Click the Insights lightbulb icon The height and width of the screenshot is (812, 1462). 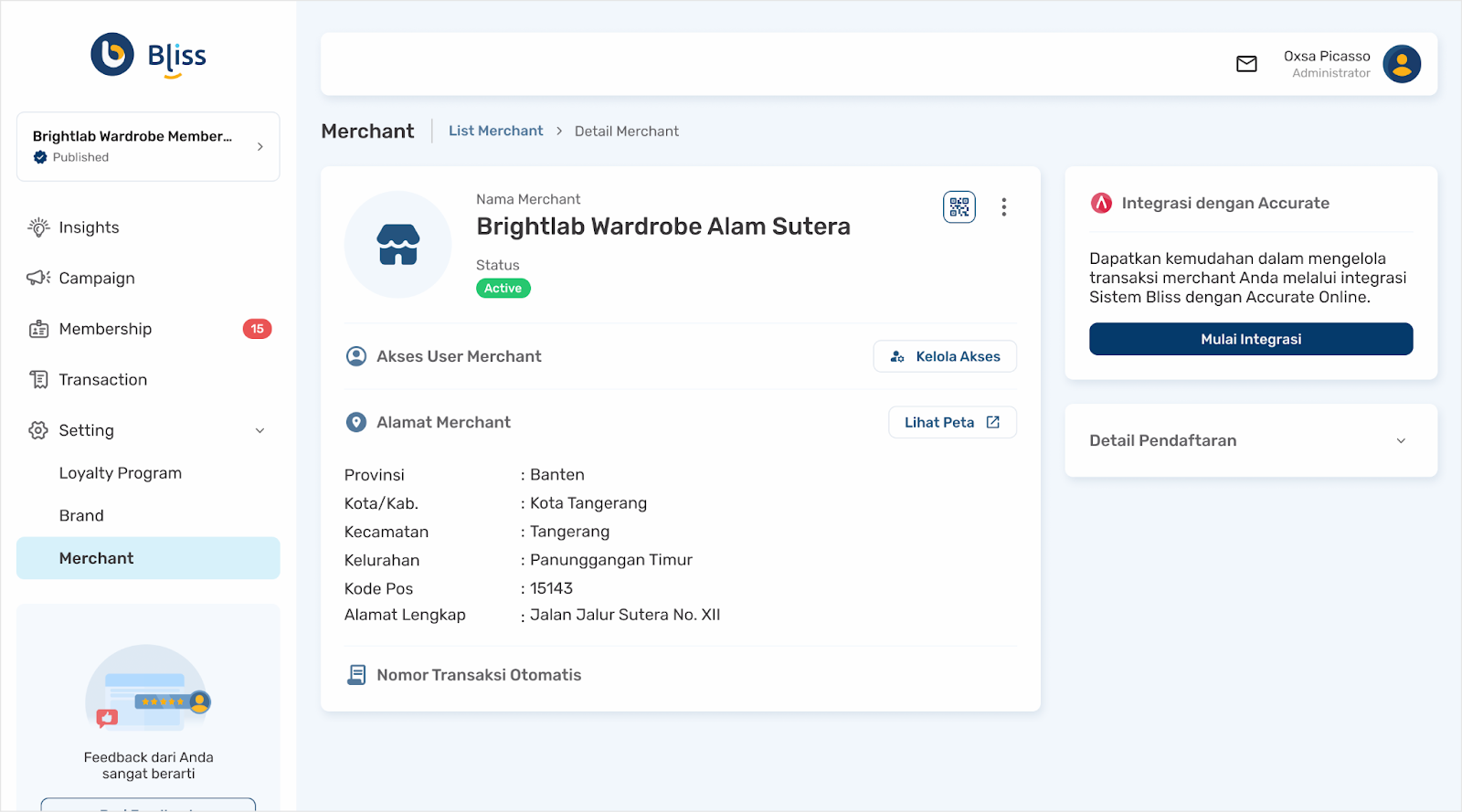(38, 227)
